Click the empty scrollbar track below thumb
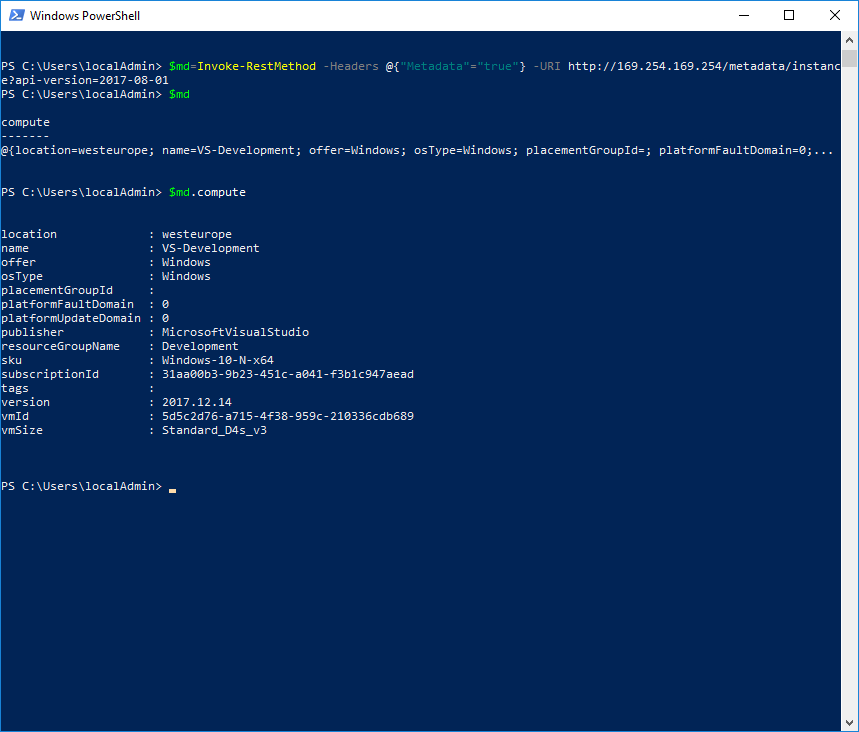The width and height of the screenshot is (859, 732). click(x=849, y=389)
